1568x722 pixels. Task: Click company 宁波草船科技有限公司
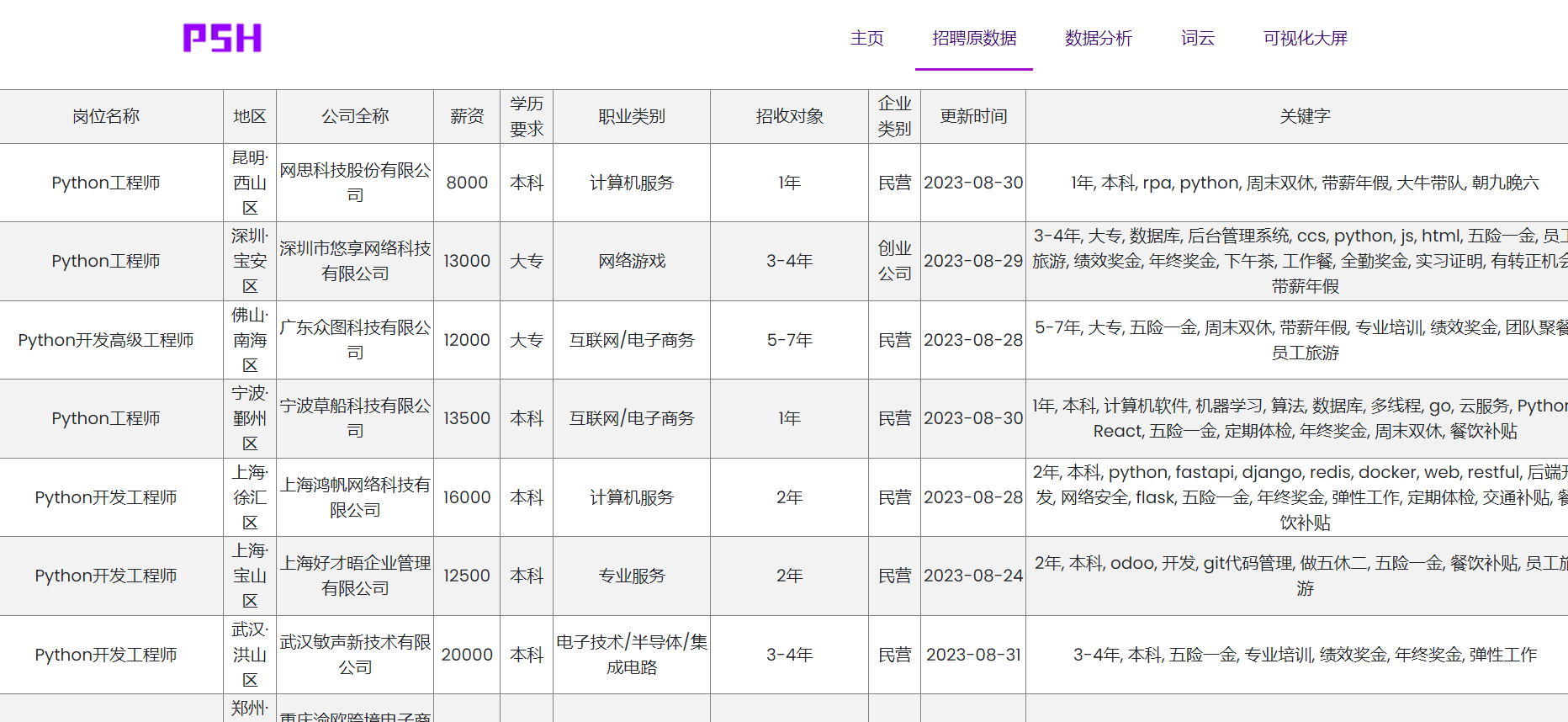click(x=355, y=418)
